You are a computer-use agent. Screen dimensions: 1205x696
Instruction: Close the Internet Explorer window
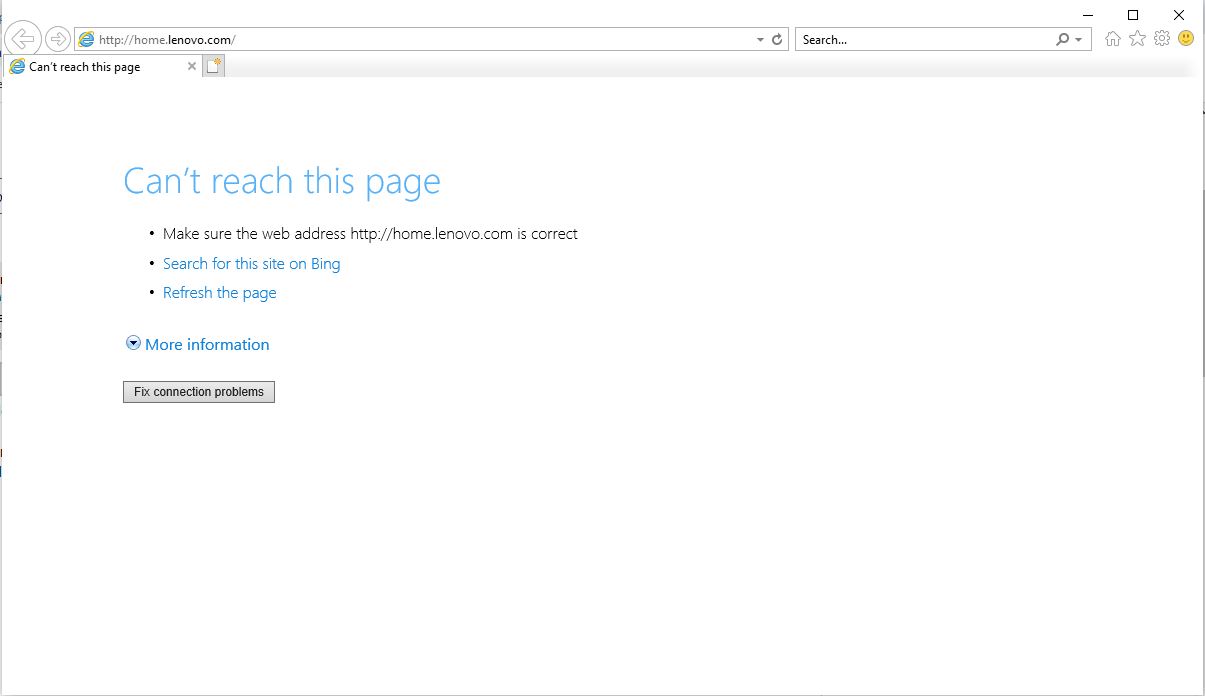coord(1179,15)
